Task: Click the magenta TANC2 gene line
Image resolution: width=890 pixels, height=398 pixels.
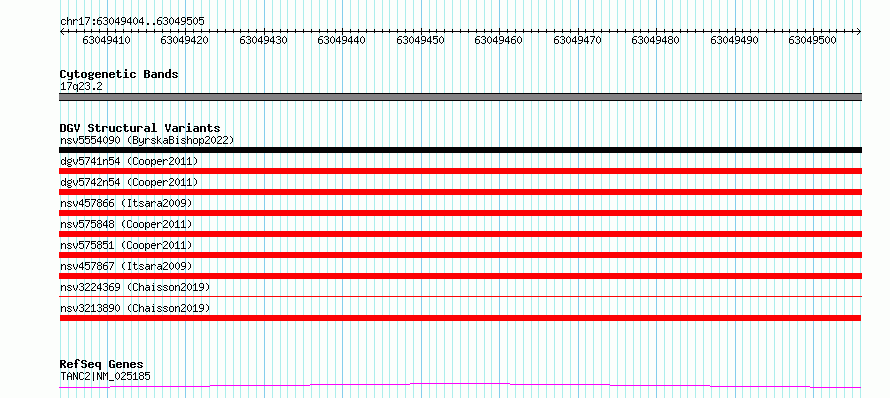Action: click(x=460, y=386)
